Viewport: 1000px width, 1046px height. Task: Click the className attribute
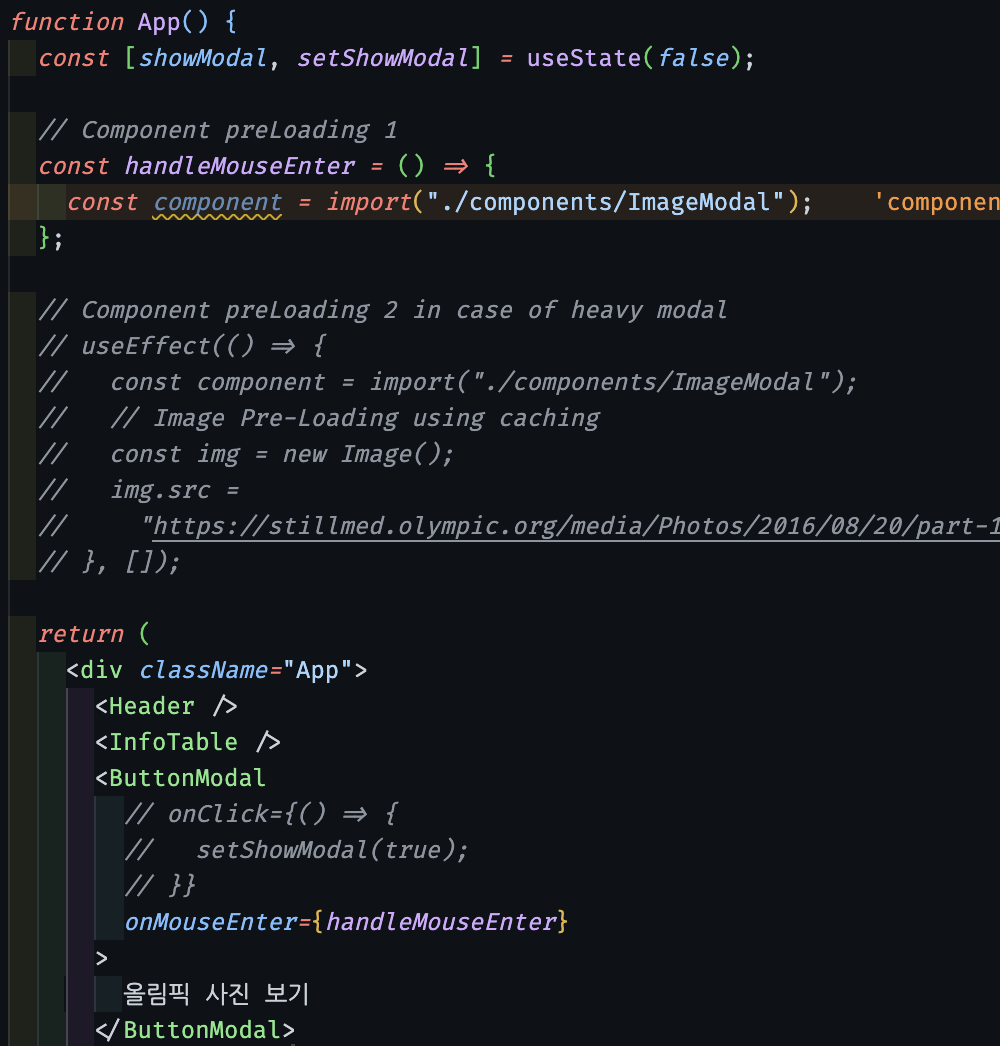click(203, 670)
